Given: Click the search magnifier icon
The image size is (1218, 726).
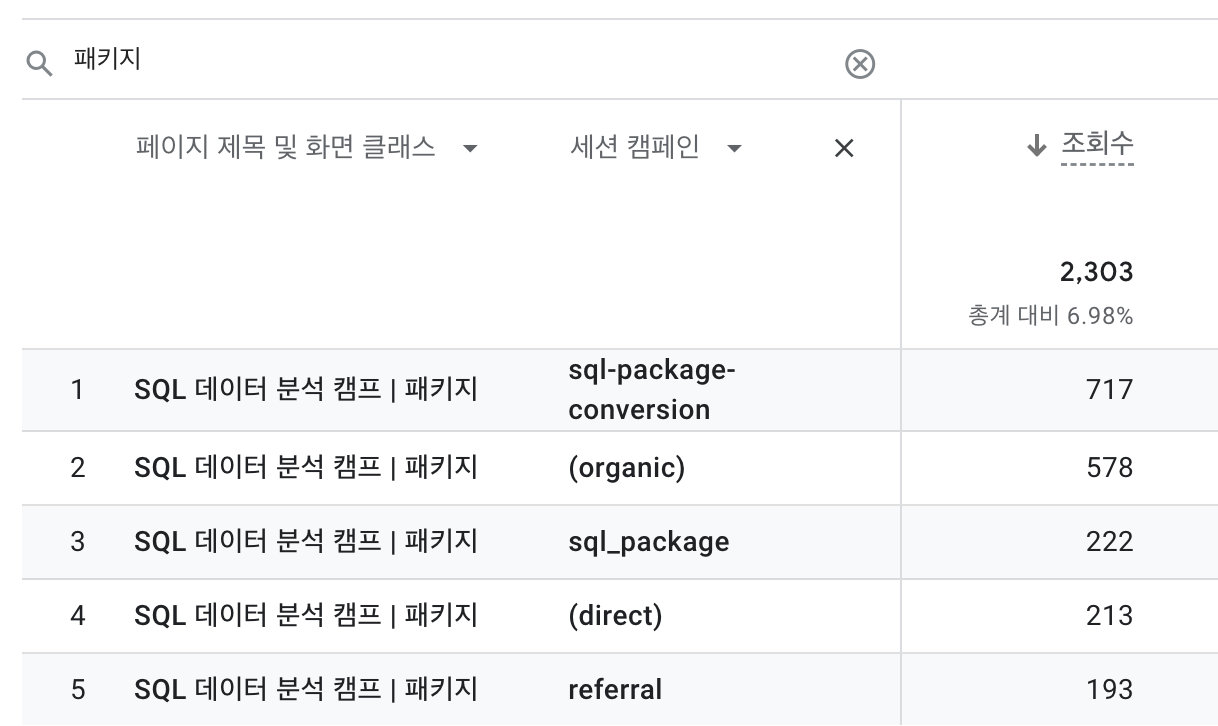Looking at the screenshot, I should (x=39, y=65).
